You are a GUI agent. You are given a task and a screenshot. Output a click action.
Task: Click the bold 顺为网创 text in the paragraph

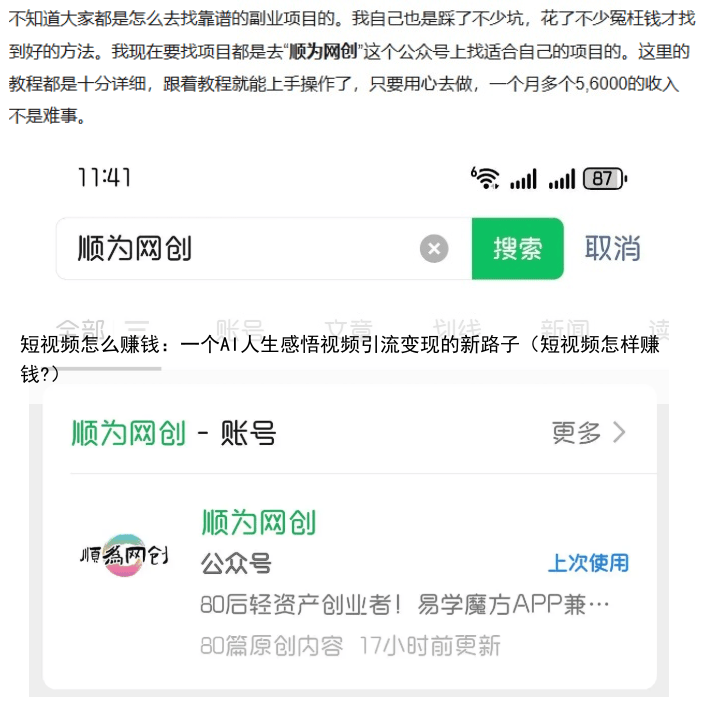point(323,52)
